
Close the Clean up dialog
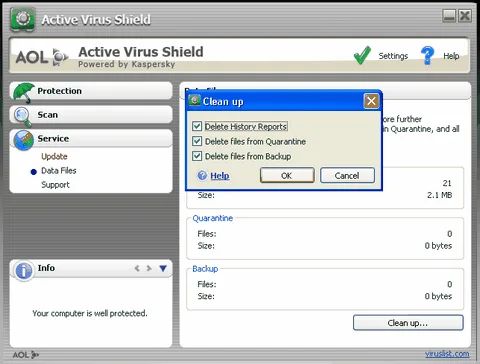click(371, 101)
